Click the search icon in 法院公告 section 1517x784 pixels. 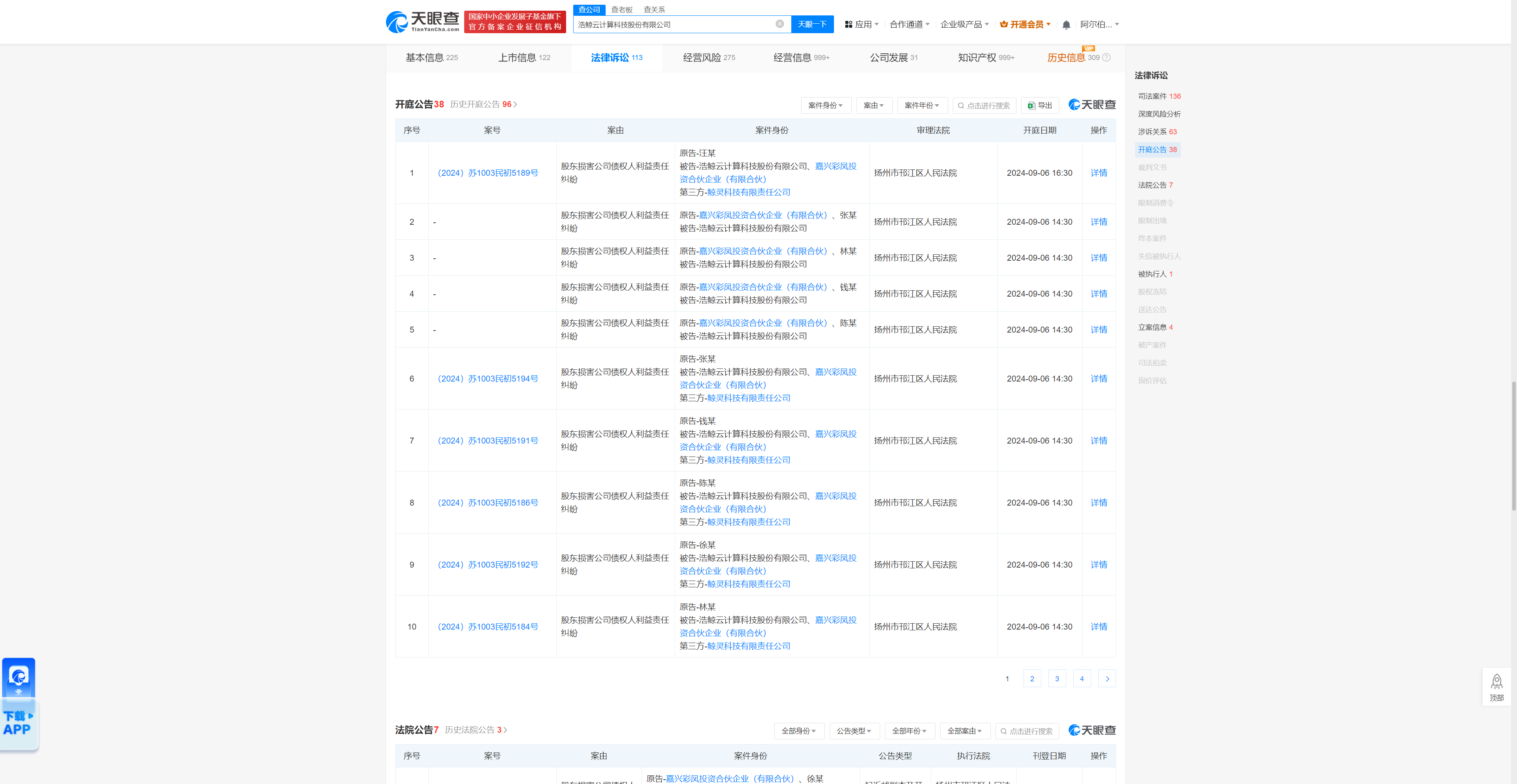click(x=1004, y=730)
